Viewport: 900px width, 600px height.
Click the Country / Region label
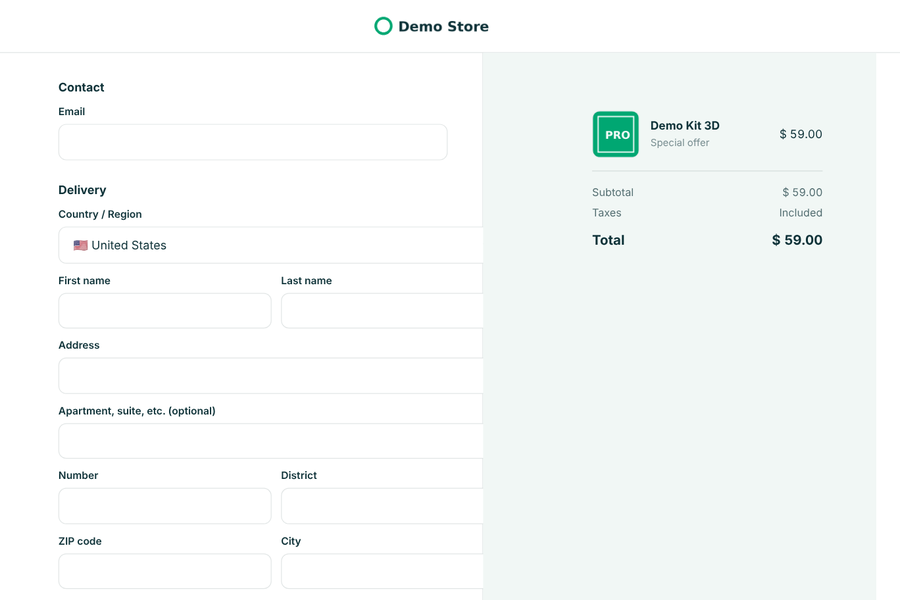pos(100,214)
